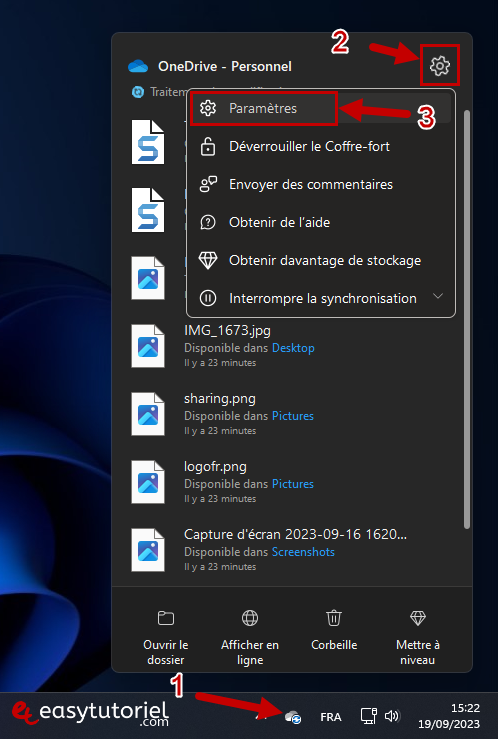Click the Capture d'écran image file icon
The height and width of the screenshot is (739, 498).
pyautogui.click(x=148, y=550)
